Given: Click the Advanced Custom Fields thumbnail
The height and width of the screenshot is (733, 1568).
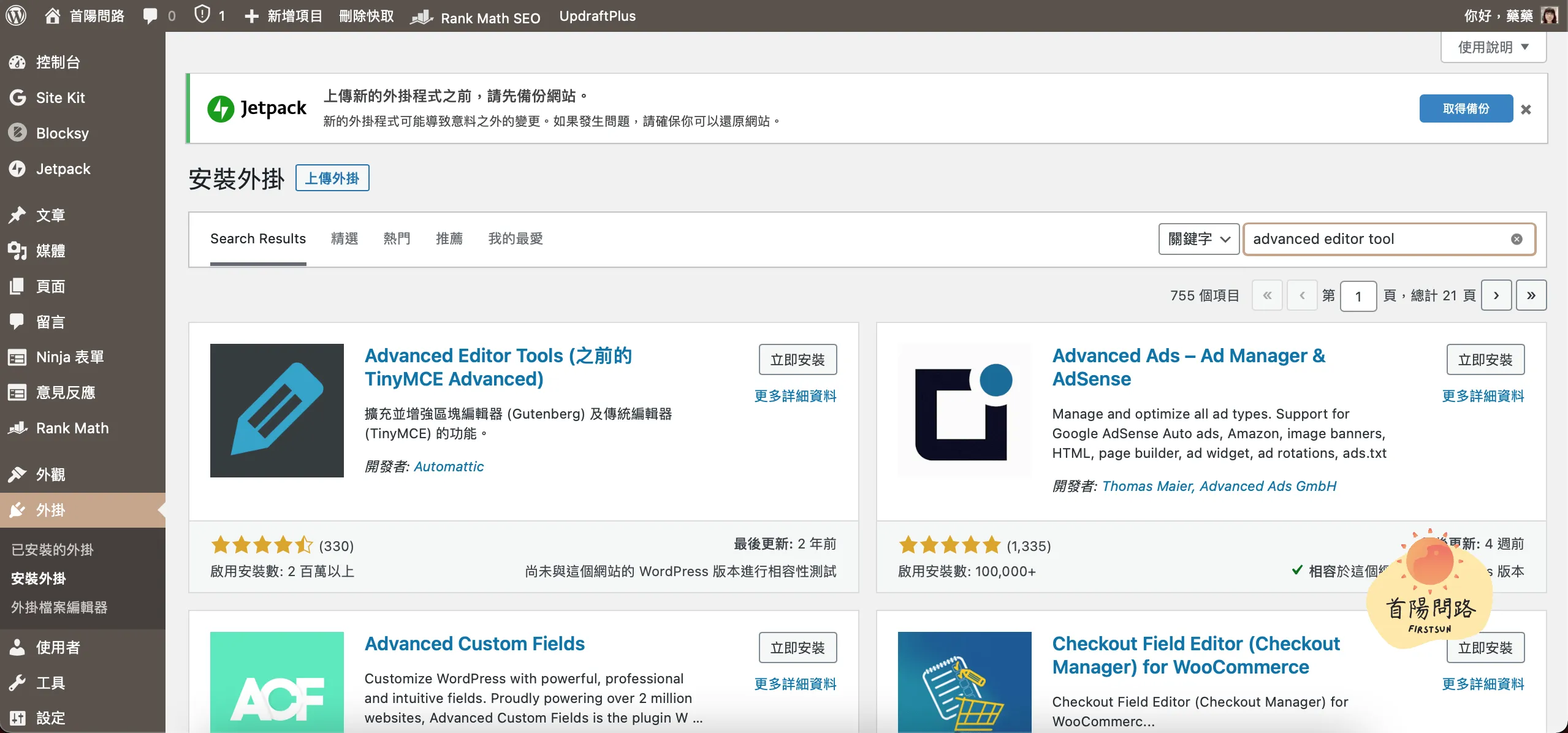Looking at the screenshot, I should tap(276, 682).
